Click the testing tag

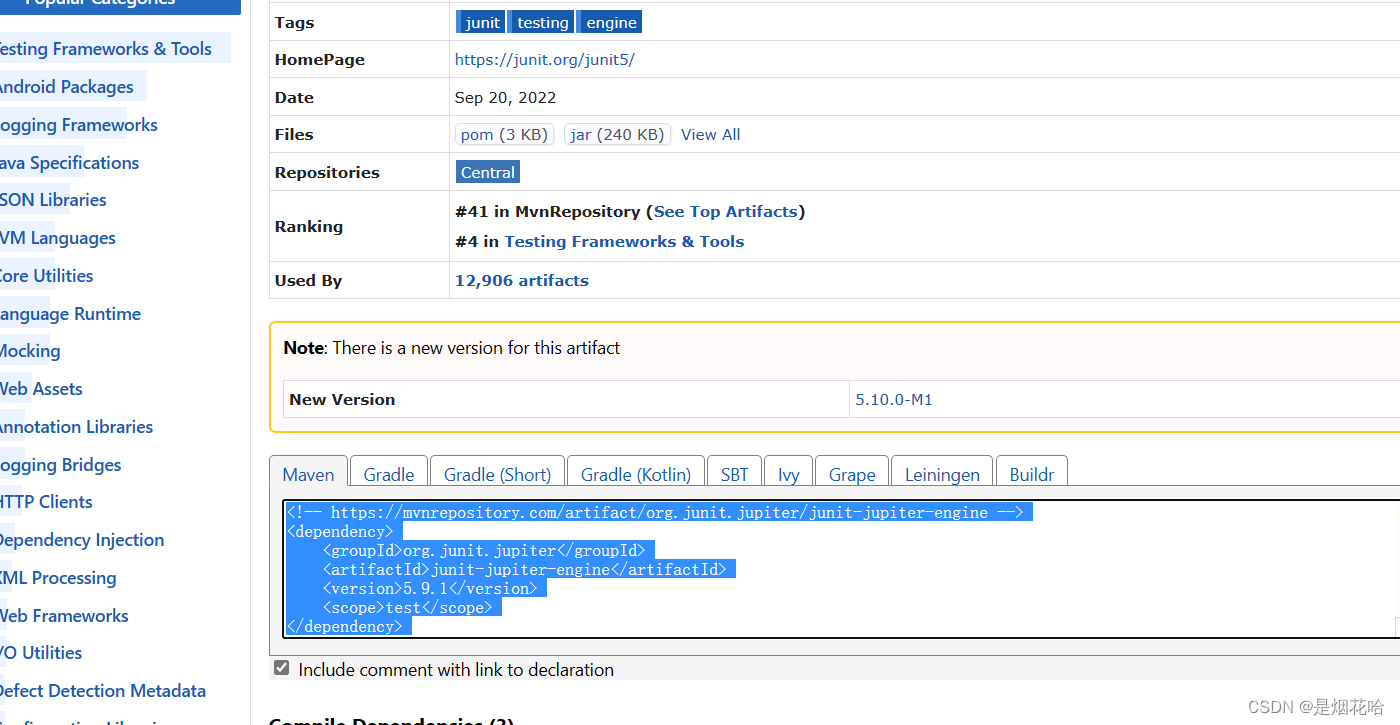click(542, 22)
